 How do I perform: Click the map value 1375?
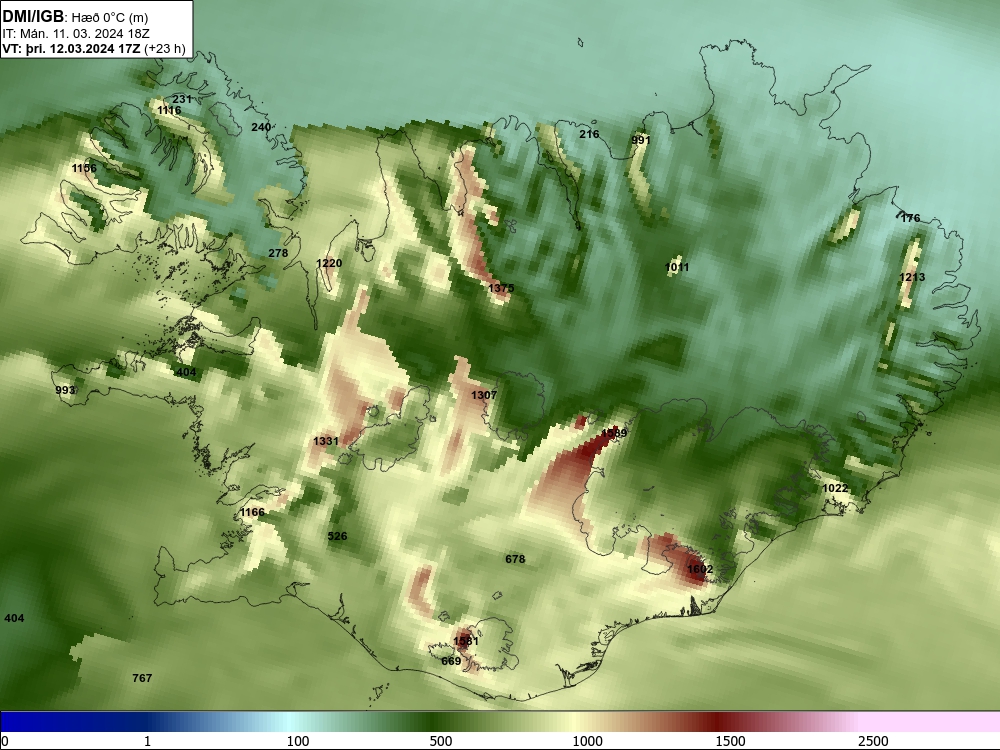[x=501, y=288]
